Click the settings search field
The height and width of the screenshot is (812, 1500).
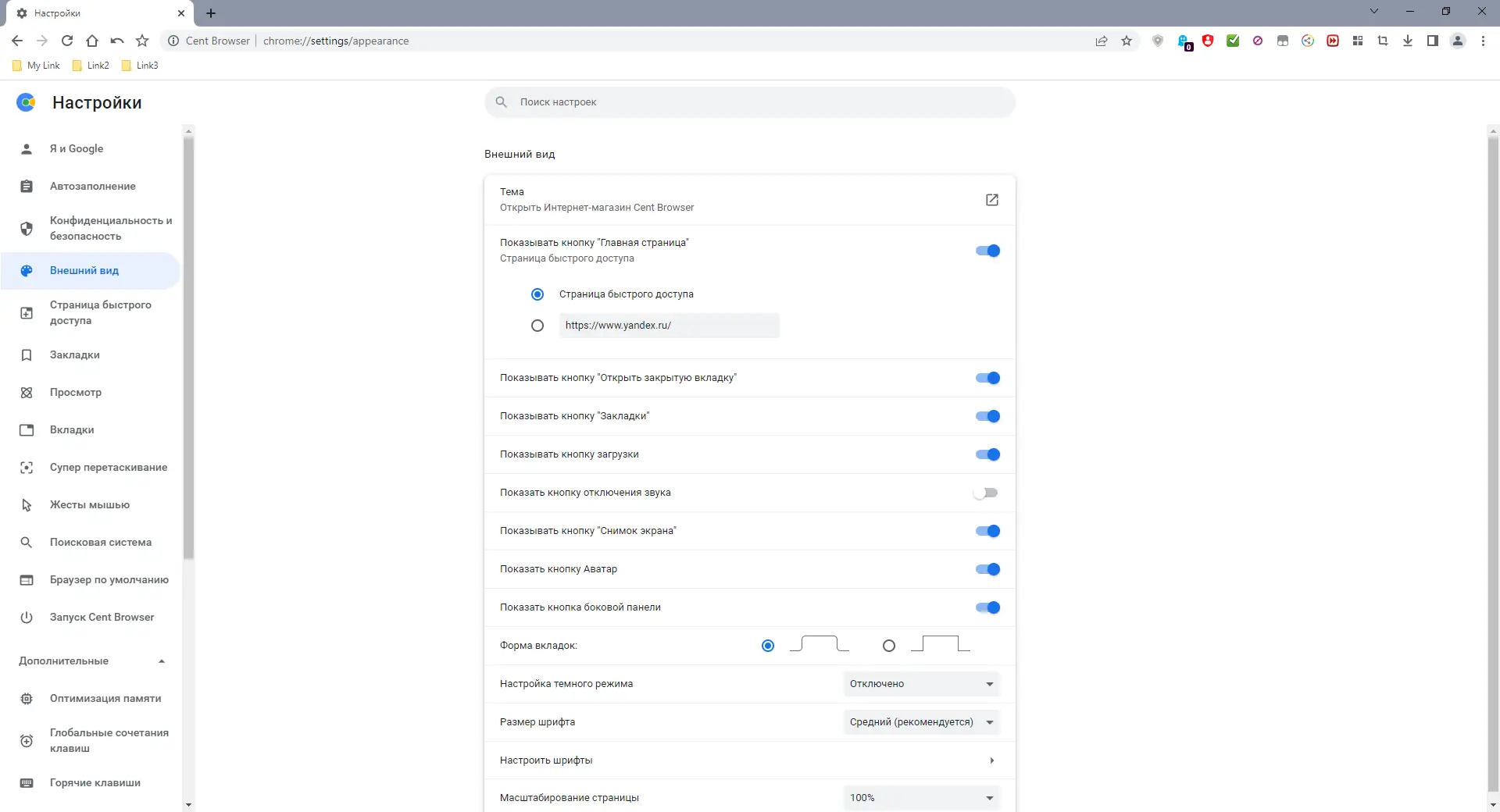[x=750, y=102]
